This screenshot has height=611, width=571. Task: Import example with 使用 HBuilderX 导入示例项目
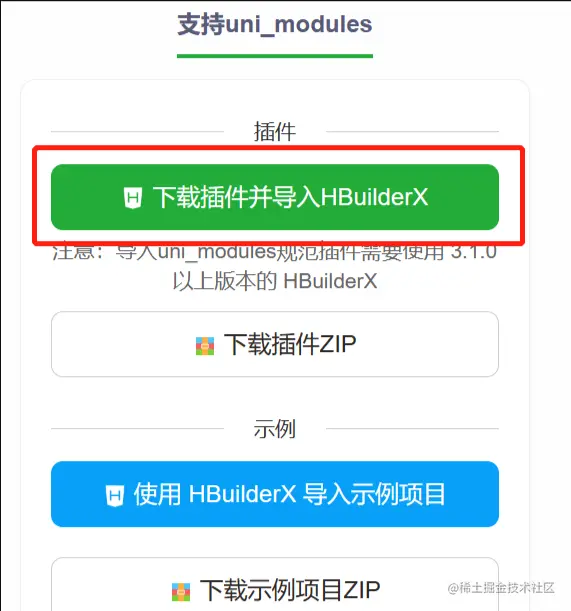point(275,494)
